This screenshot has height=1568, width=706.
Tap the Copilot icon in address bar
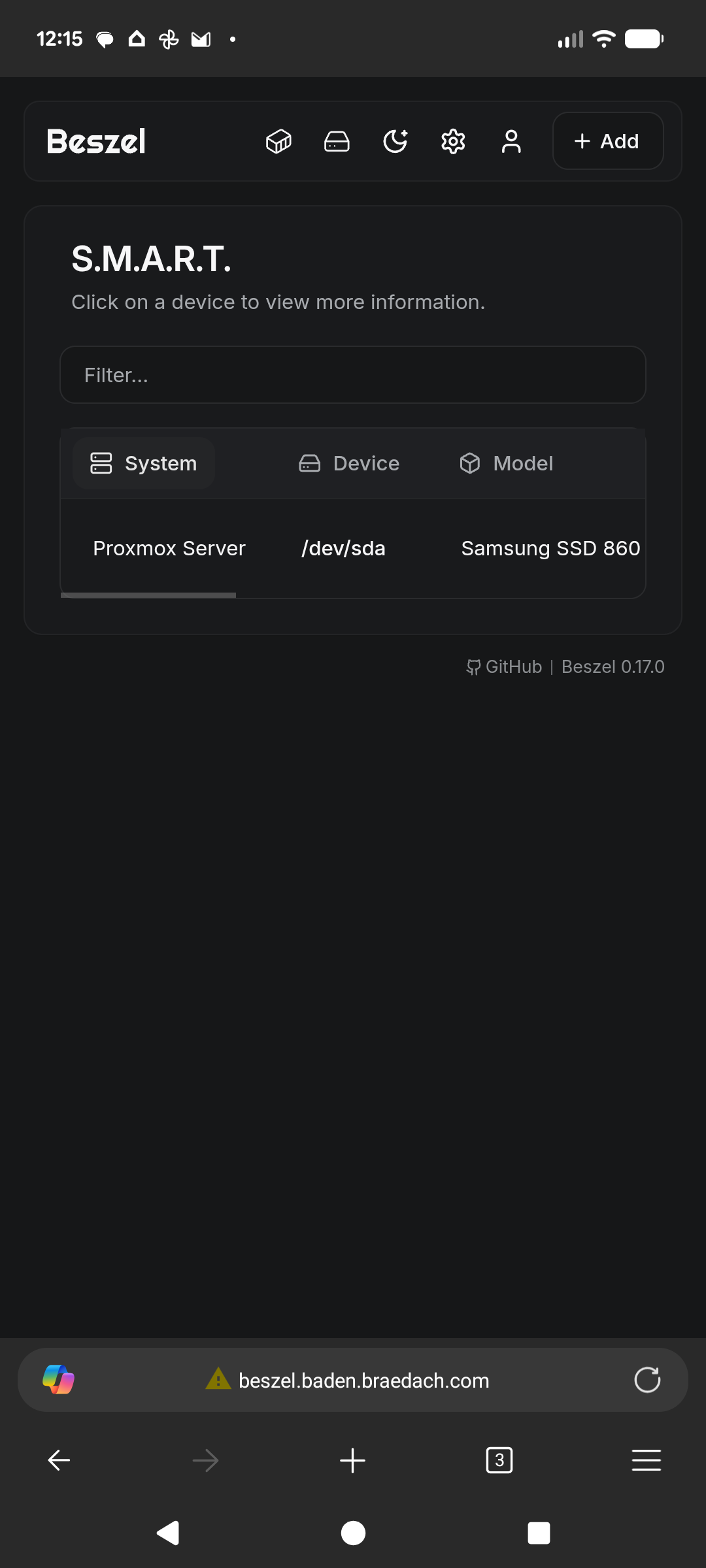(x=58, y=1380)
